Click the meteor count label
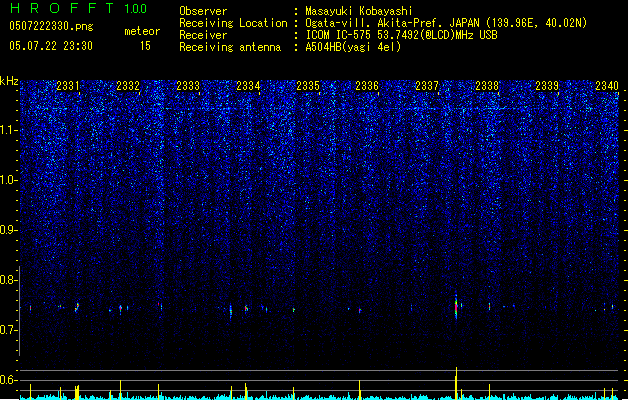 click(x=142, y=31)
